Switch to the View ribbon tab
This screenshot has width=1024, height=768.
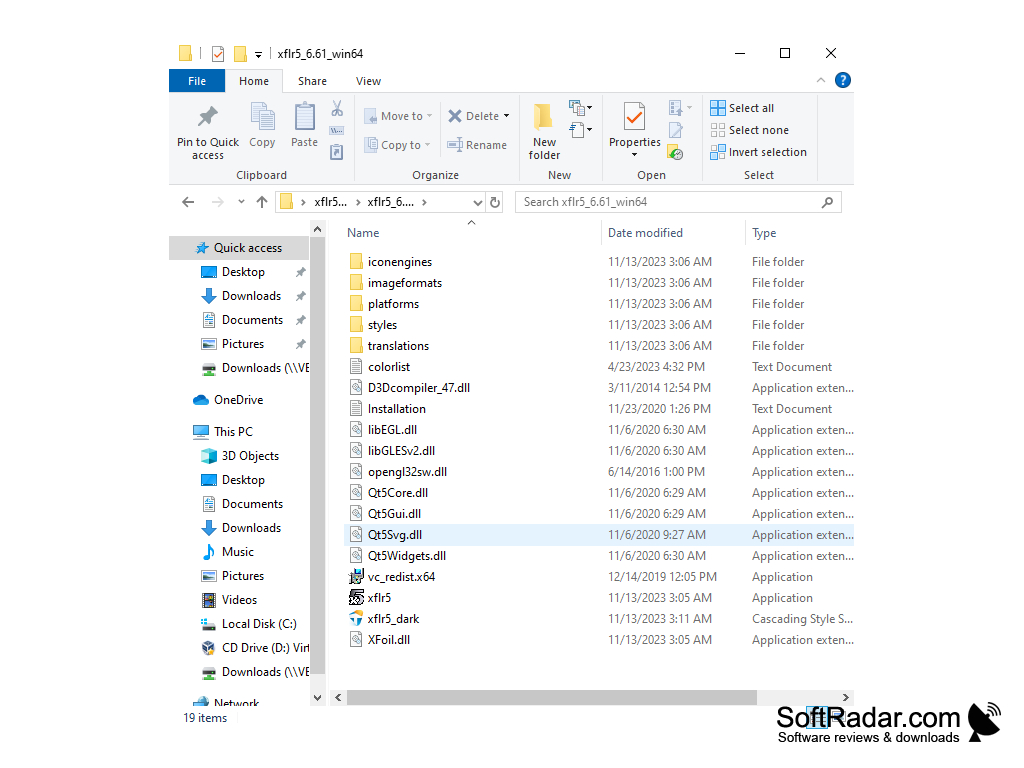pyautogui.click(x=368, y=82)
